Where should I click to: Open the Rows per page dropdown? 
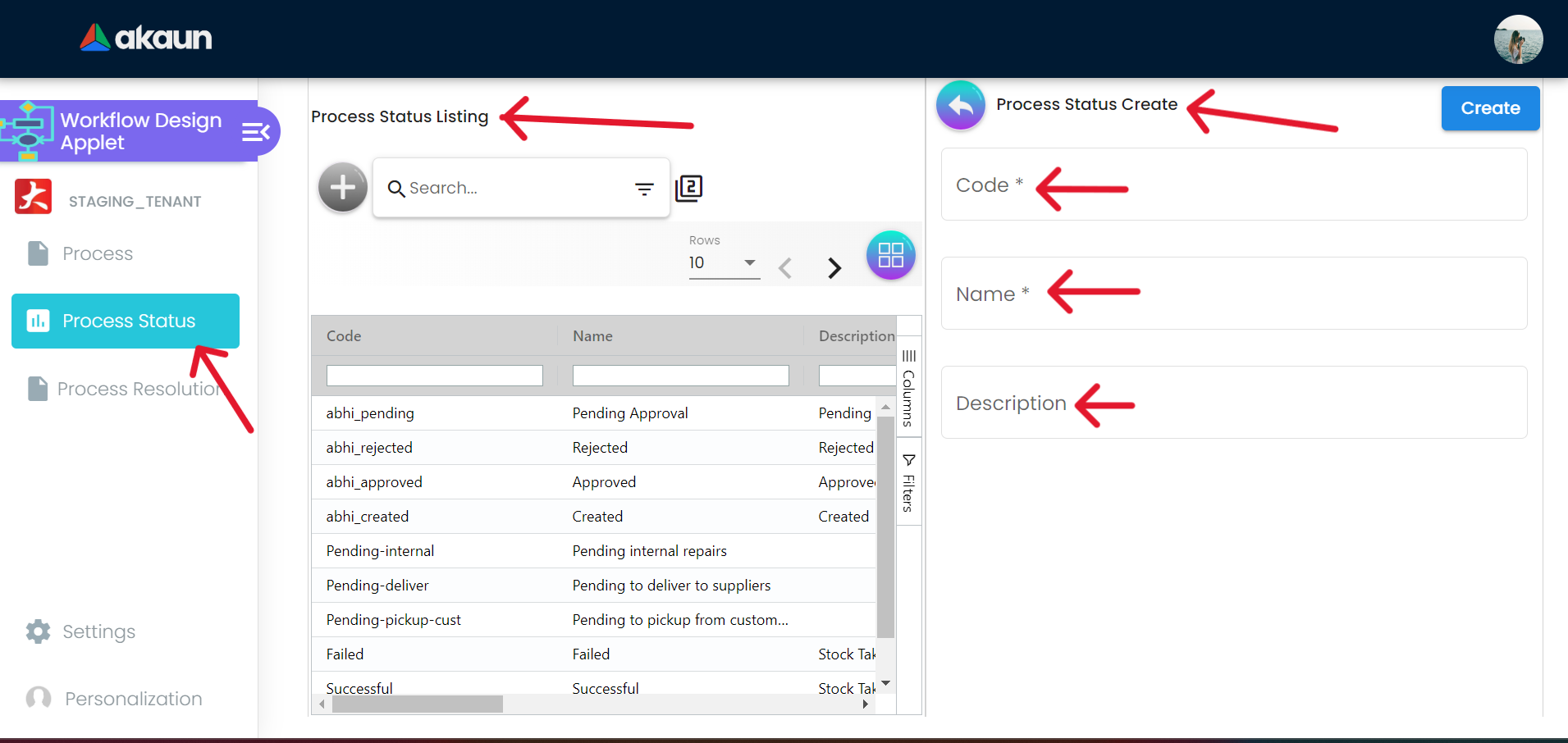coord(724,263)
